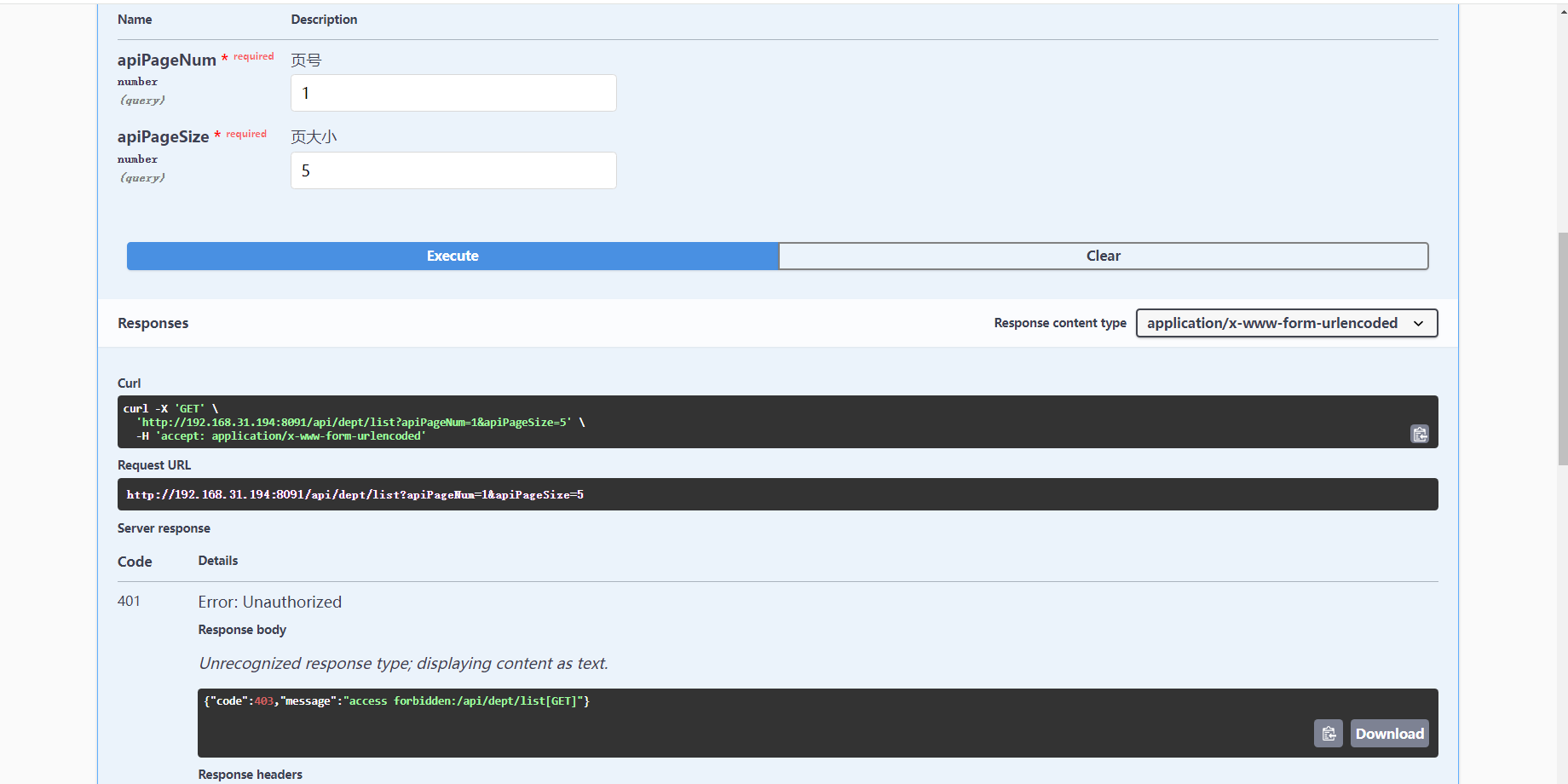Click the Response headers label
Image resolution: width=1568 pixels, height=784 pixels.
(251, 775)
